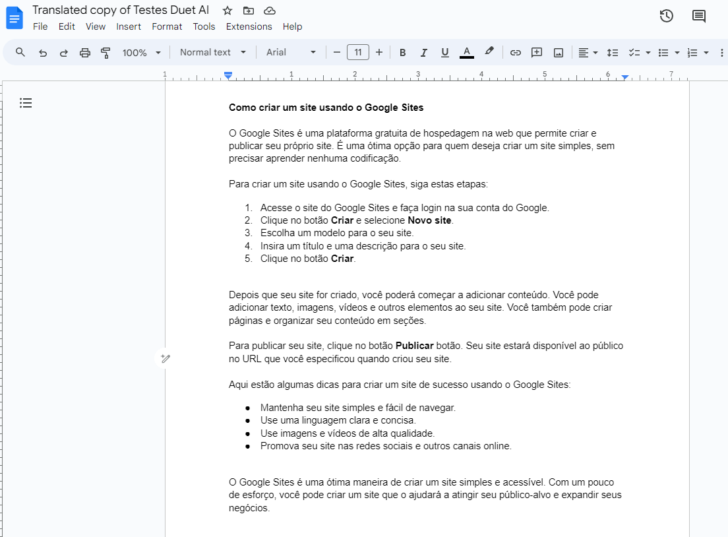Screen dimensions: 728x537
Task: Open the comments panel icon
Action: point(698,16)
